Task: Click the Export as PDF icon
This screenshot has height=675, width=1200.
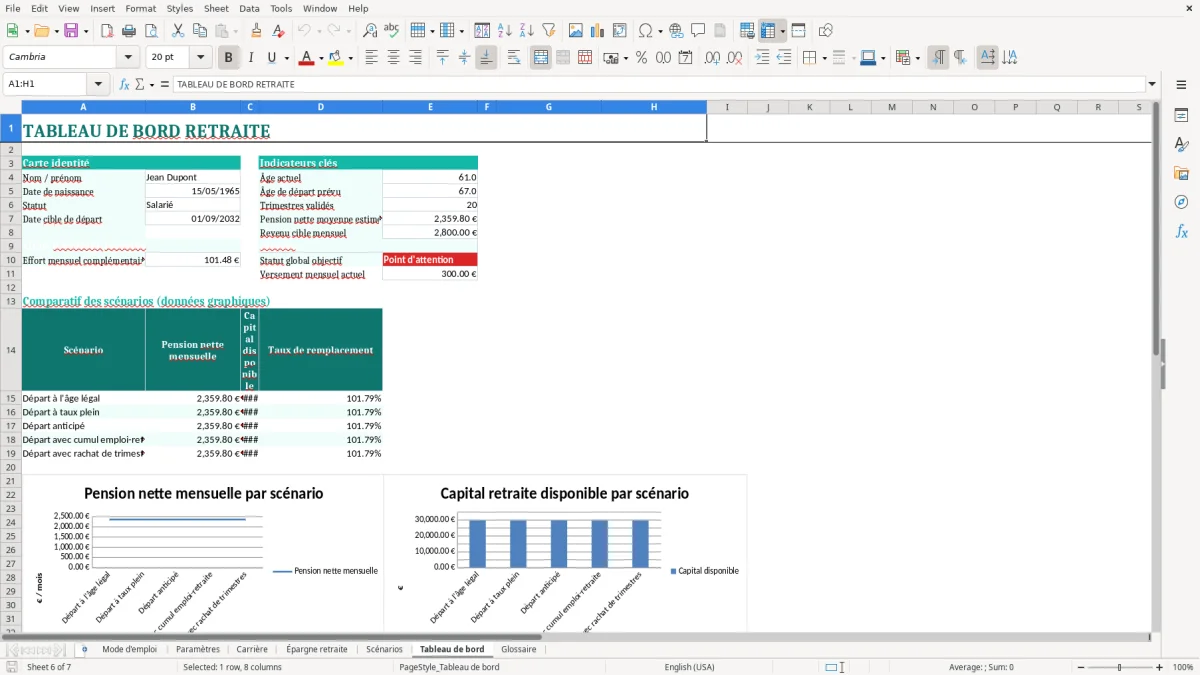Action: [106, 31]
